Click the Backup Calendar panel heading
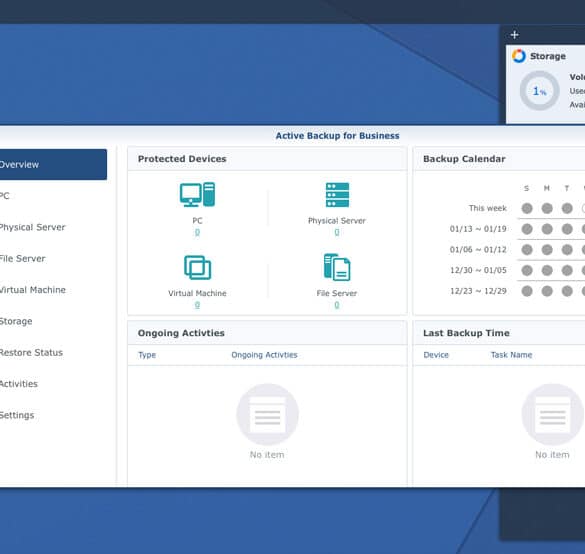Screen dimensions: 585x554 [464, 159]
